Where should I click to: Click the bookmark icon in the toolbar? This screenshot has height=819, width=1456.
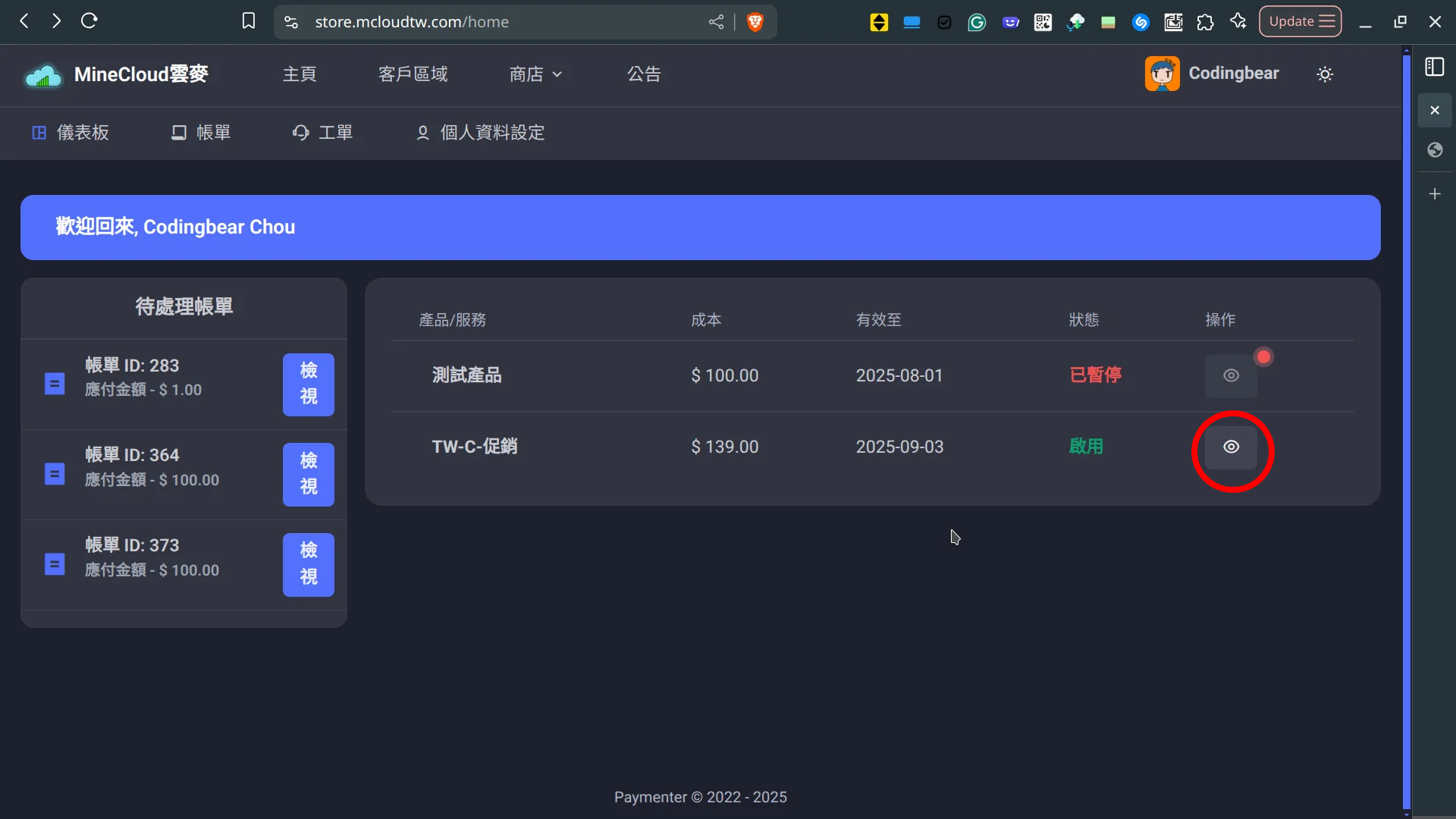[249, 21]
